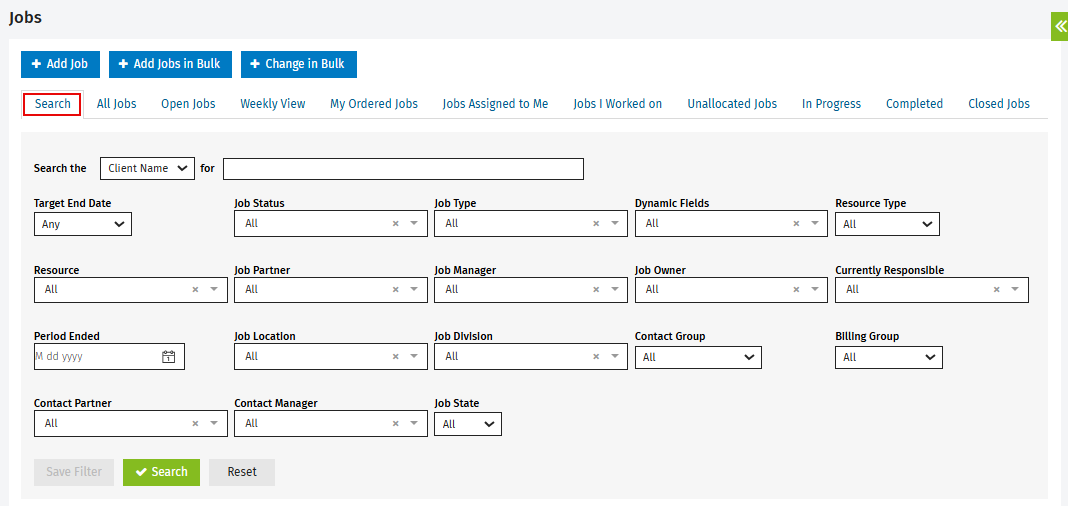Open calendar picker for Period Ended
This screenshot has width=1068, height=506.
coord(168,356)
